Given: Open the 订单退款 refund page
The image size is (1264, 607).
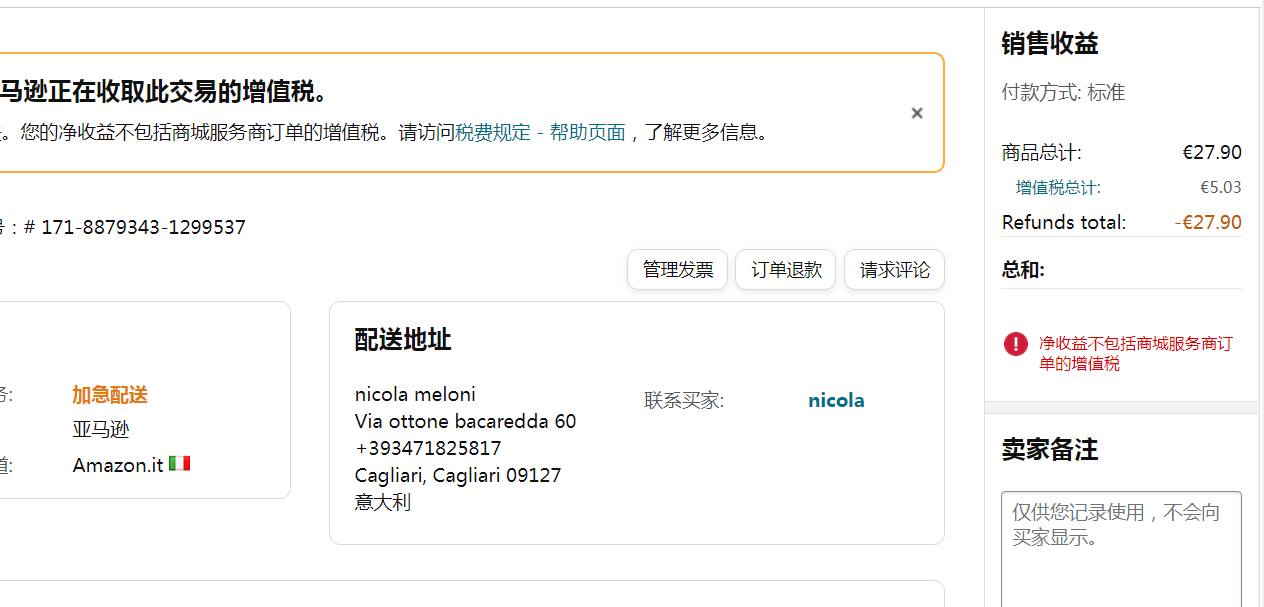Looking at the screenshot, I should click(x=786, y=270).
